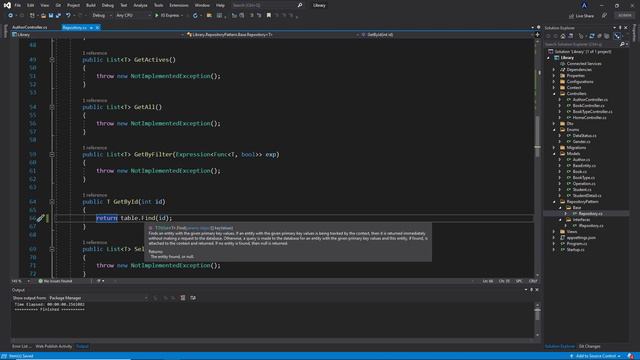Collapse GetById method outline at line 64

click(x=52, y=202)
